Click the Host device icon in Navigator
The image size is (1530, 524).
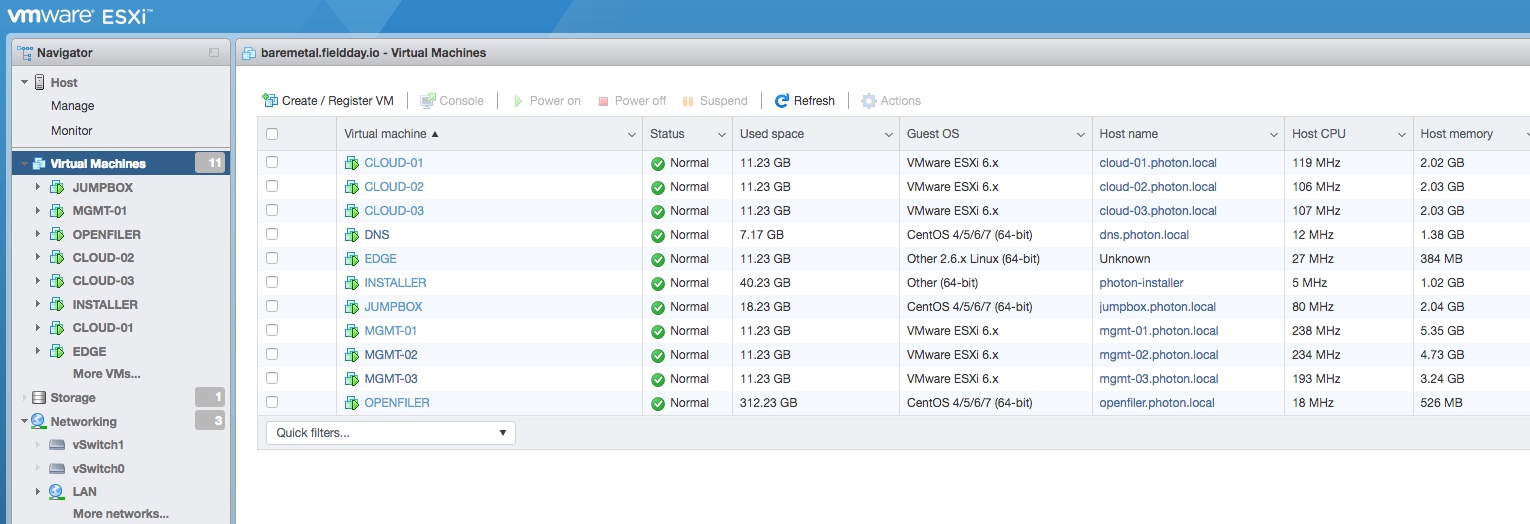click(x=40, y=82)
